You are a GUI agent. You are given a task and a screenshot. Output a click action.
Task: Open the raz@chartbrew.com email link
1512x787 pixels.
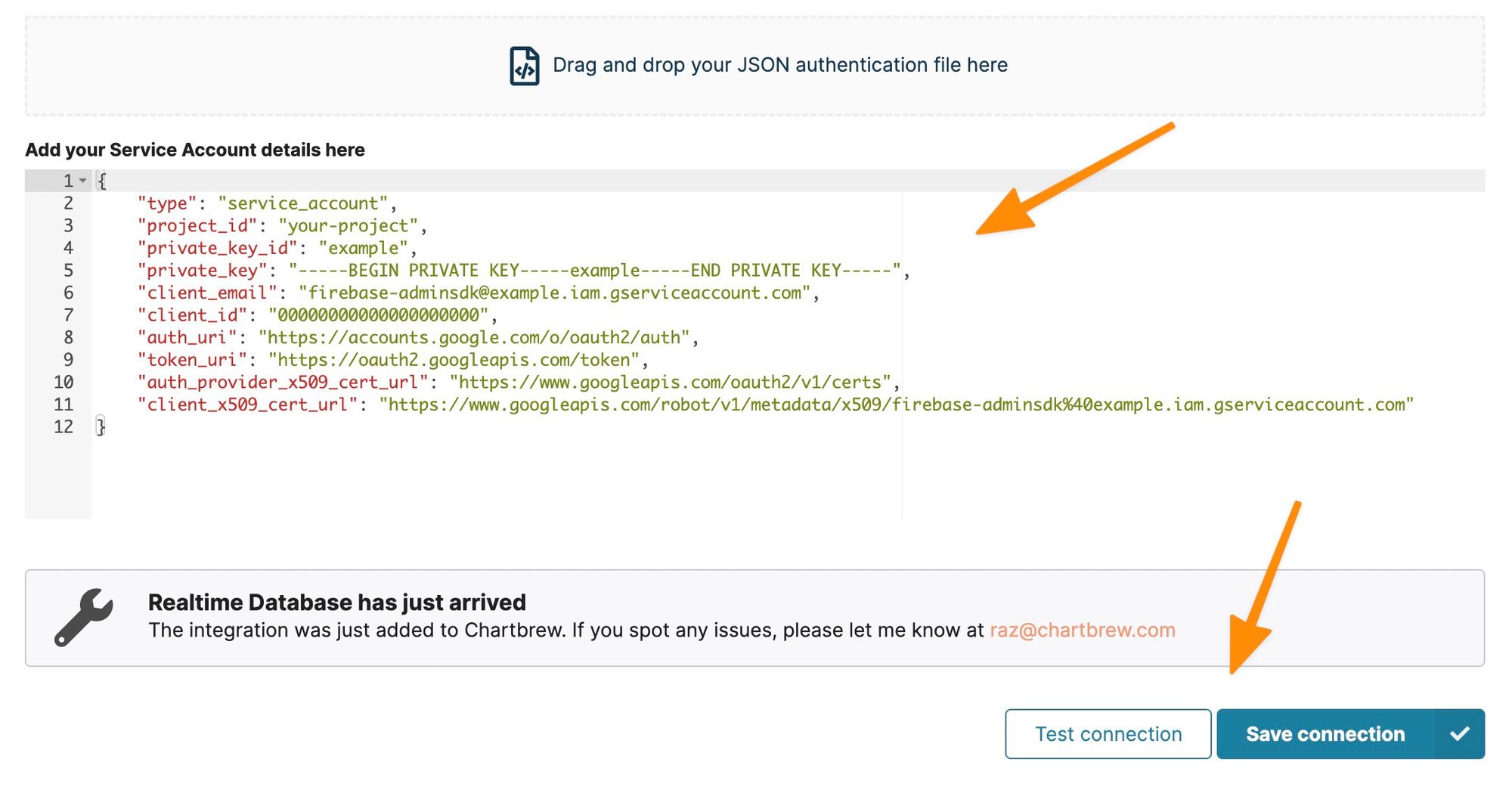pyautogui.click(x=1082, y=630)
